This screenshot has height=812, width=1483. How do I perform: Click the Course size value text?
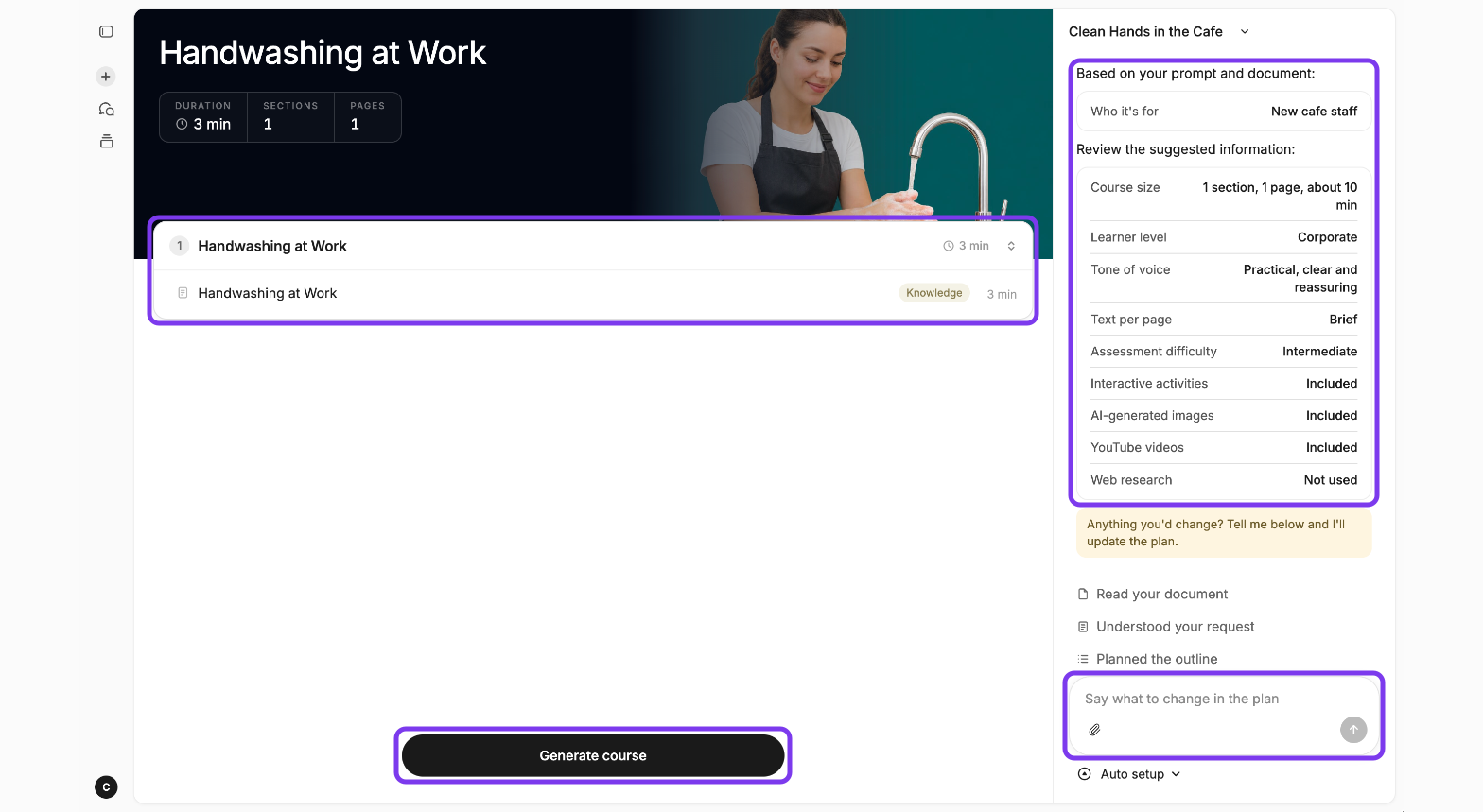point(1280,197)
